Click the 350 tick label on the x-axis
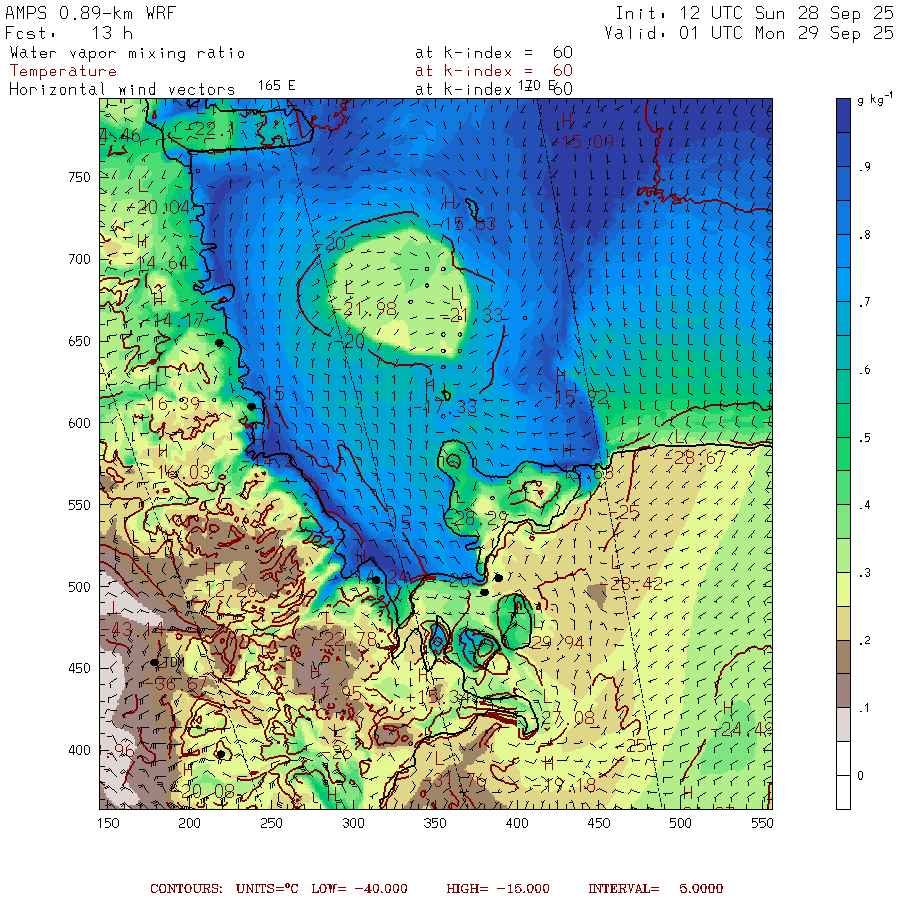The height and width of the screenshot is (900, 900). tap(353, 824)
